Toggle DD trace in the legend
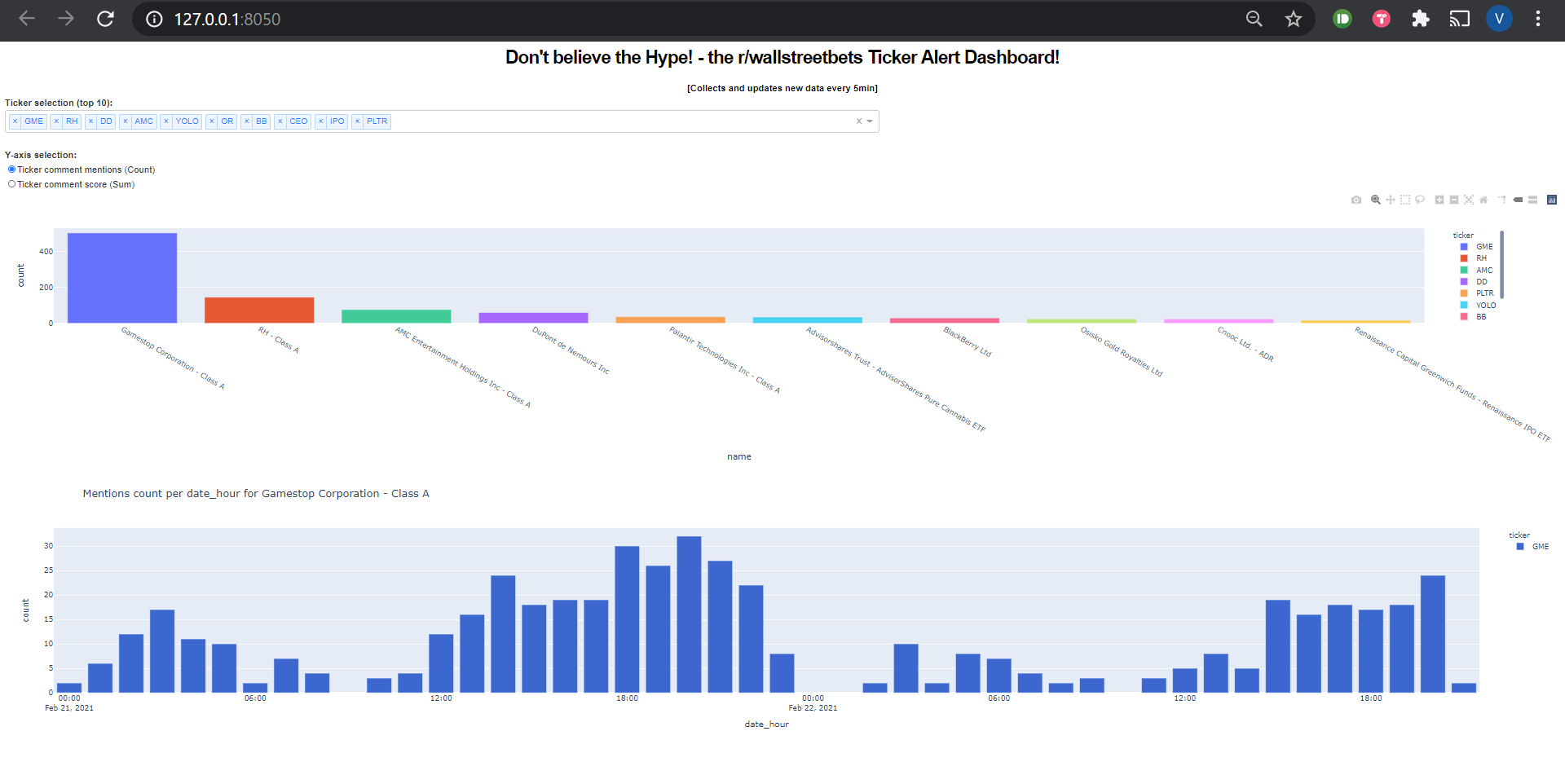The width and height of the screenshot is (1565, 784). coord(1474,282)
